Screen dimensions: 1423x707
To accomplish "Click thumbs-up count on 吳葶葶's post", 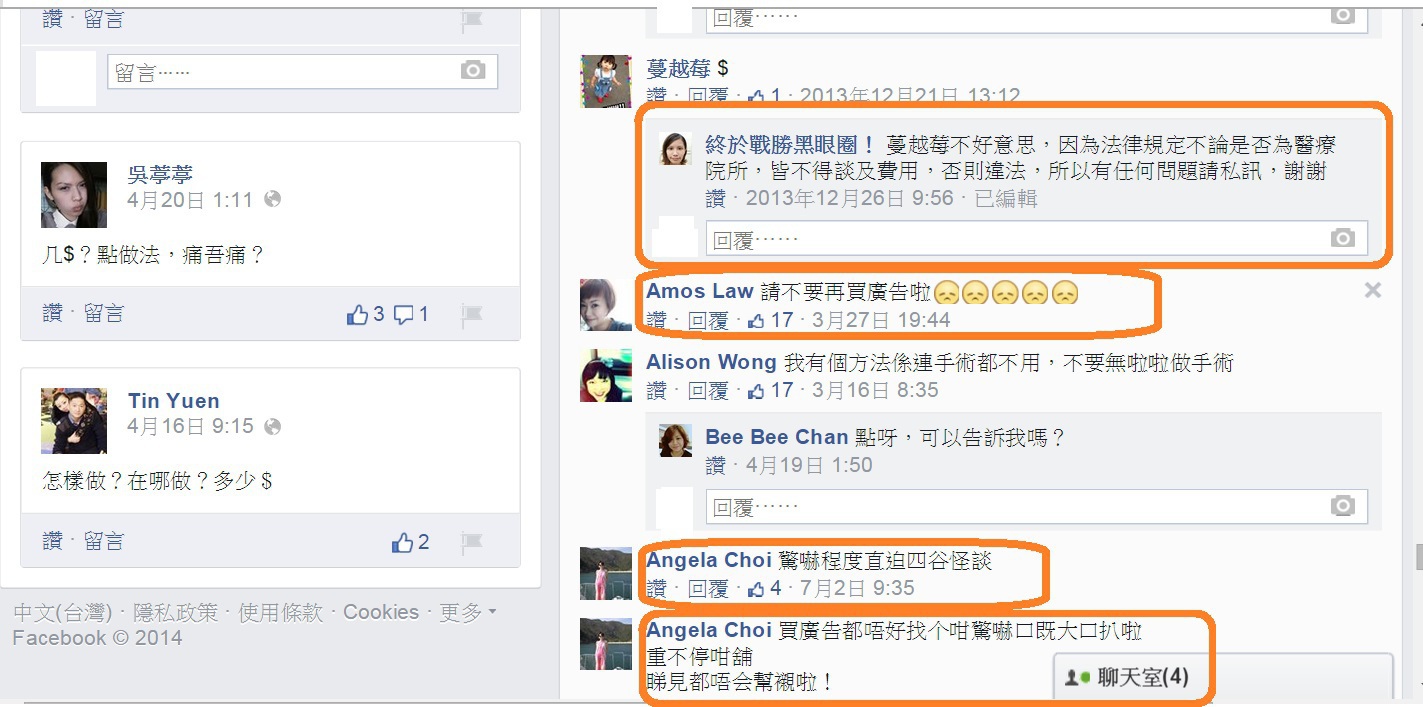I will pyautogui.click(x=365, y=314).
